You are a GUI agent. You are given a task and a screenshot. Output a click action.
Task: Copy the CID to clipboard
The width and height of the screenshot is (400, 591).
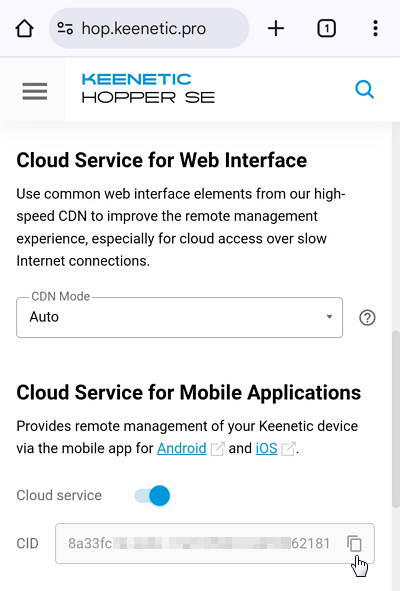pyautogui.click(x=354, y=544)
